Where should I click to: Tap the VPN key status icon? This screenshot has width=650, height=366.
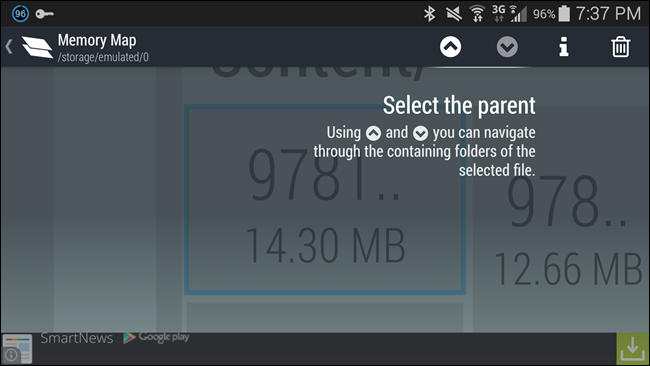tap(44, 14)
